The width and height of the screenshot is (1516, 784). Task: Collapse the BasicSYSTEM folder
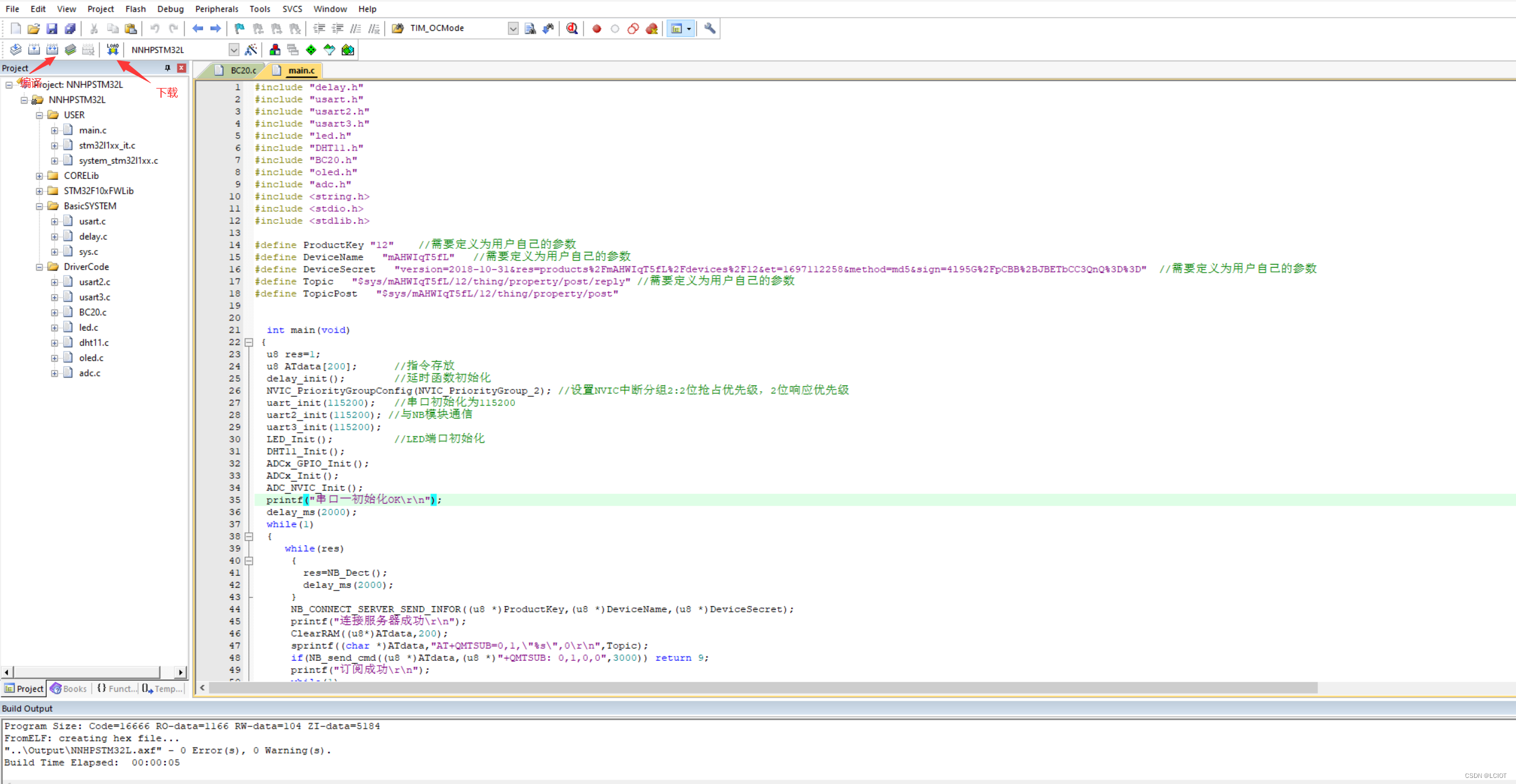point(39,206)
